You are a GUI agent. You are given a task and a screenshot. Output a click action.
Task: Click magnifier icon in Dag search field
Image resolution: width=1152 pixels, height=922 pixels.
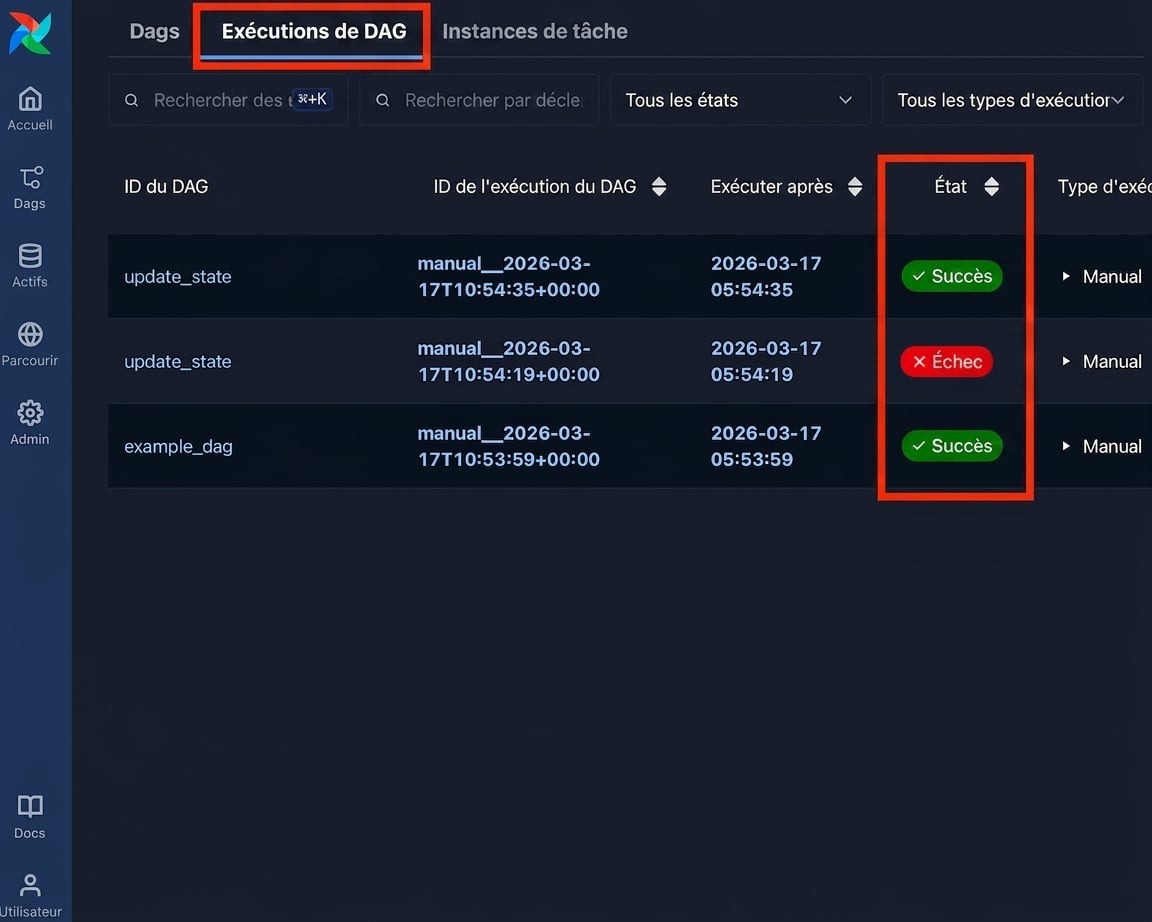click(x=132, y=100)
